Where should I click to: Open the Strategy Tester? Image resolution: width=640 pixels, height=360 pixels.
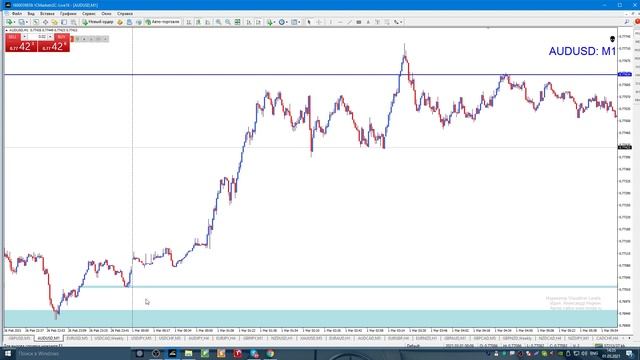[73, 22]
